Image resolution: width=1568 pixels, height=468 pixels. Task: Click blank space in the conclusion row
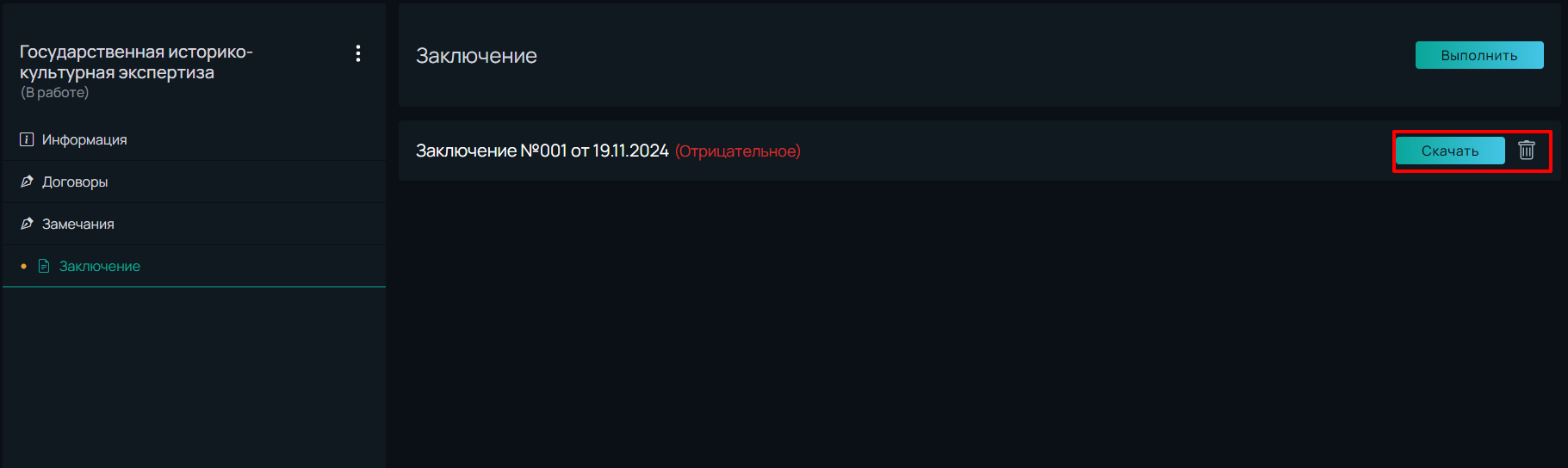pyautogui.click(x=1094, y=151)
